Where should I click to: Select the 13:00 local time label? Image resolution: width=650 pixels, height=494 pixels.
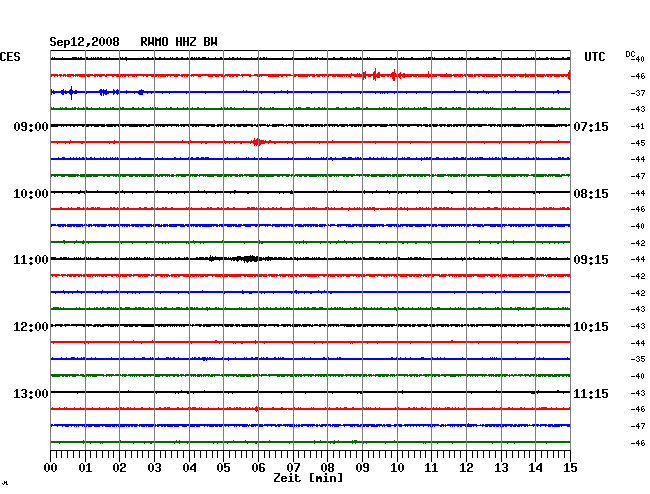coord(31,393)
